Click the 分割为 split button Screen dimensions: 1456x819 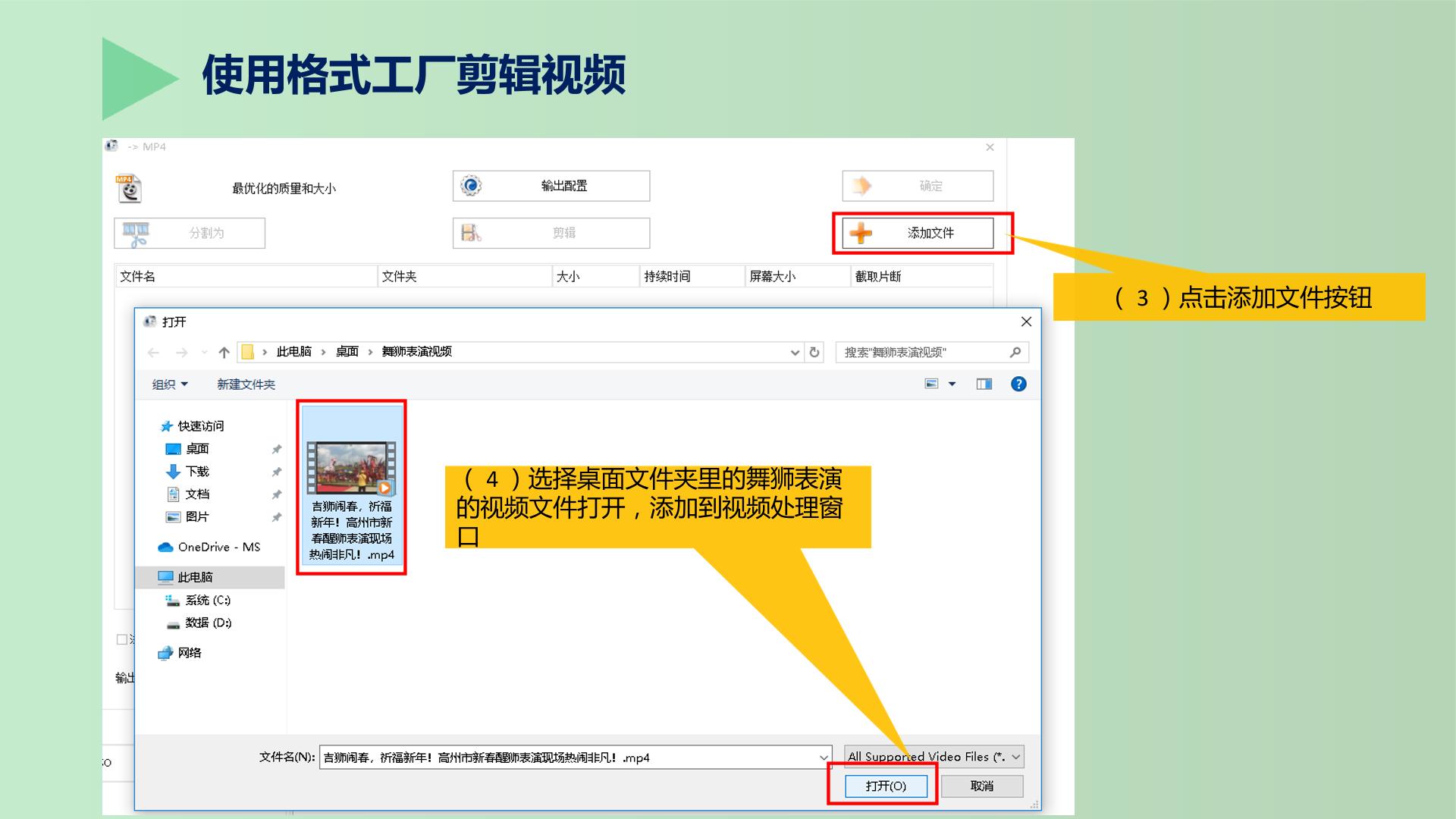pyautogui.click(x=190, y=233)
